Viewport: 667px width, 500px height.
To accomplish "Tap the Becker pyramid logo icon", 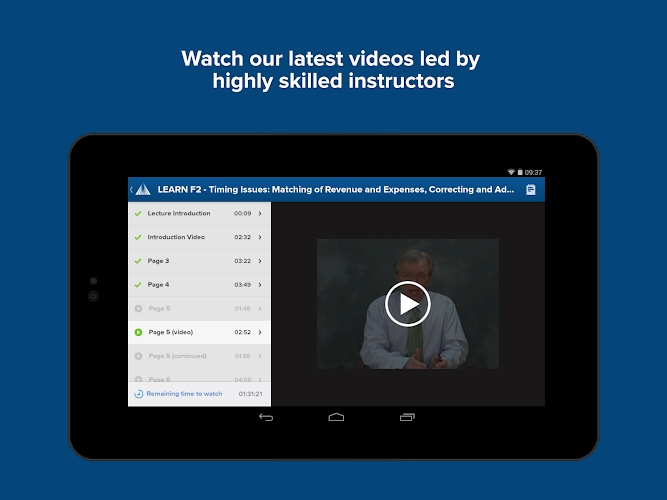I will pyautogui.click(x=143, y=189).
